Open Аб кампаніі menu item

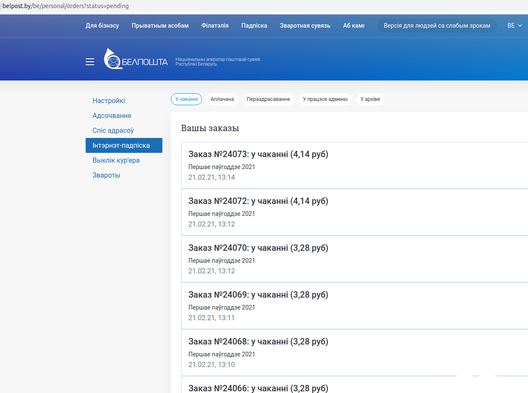[354, 26]
